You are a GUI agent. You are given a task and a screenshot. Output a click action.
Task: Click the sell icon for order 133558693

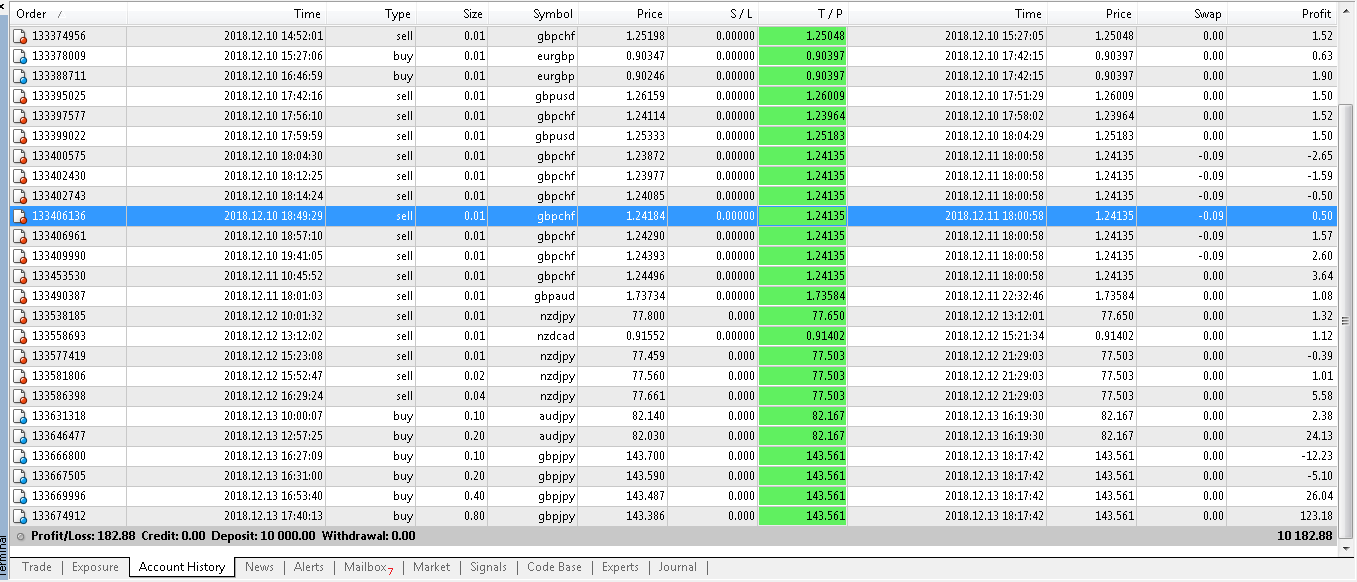pos(20,336)
